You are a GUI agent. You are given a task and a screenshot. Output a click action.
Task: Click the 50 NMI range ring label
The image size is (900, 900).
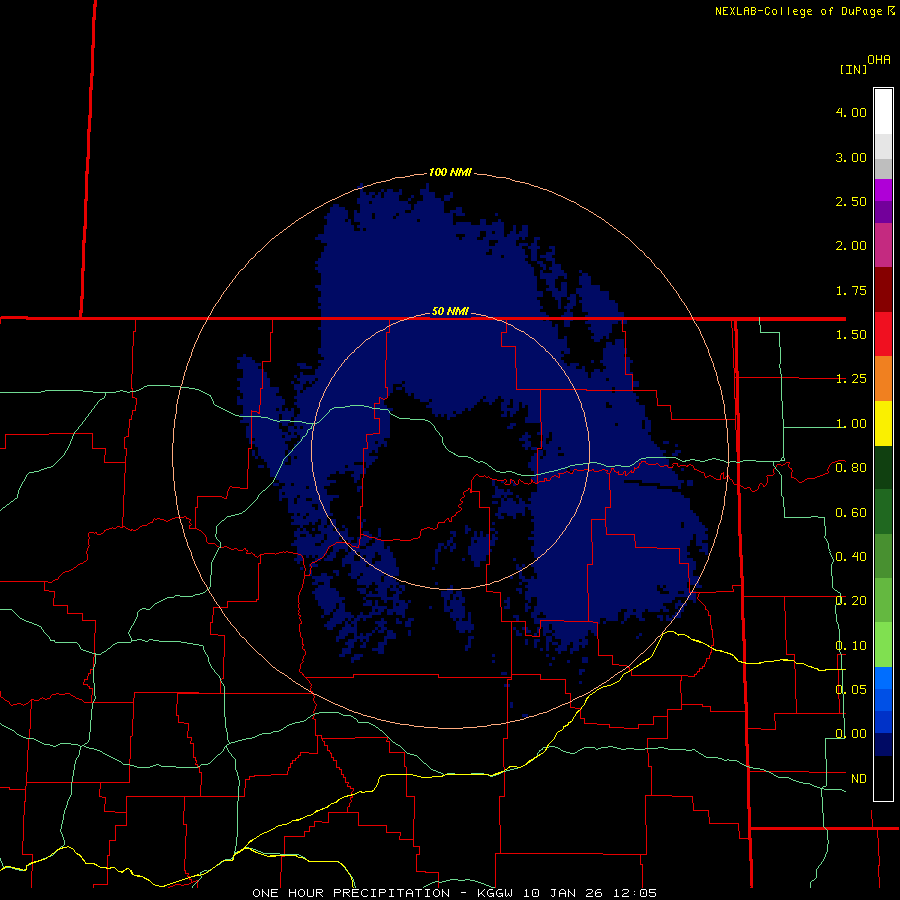(x=450, y=311)
